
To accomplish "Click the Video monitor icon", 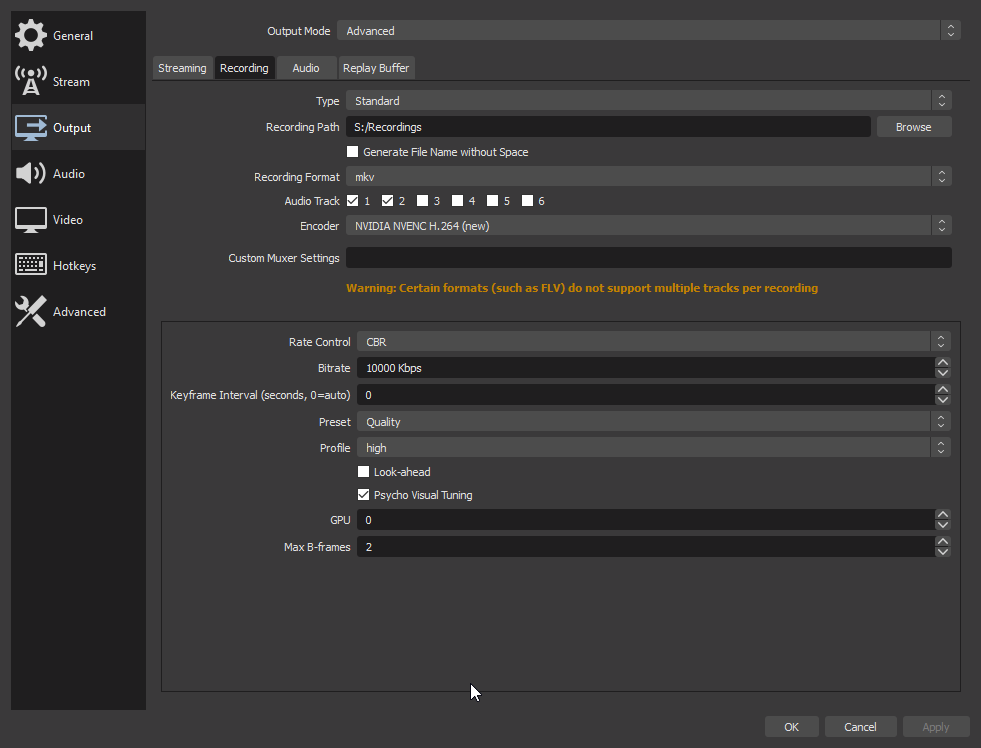I will pos(31,220).
